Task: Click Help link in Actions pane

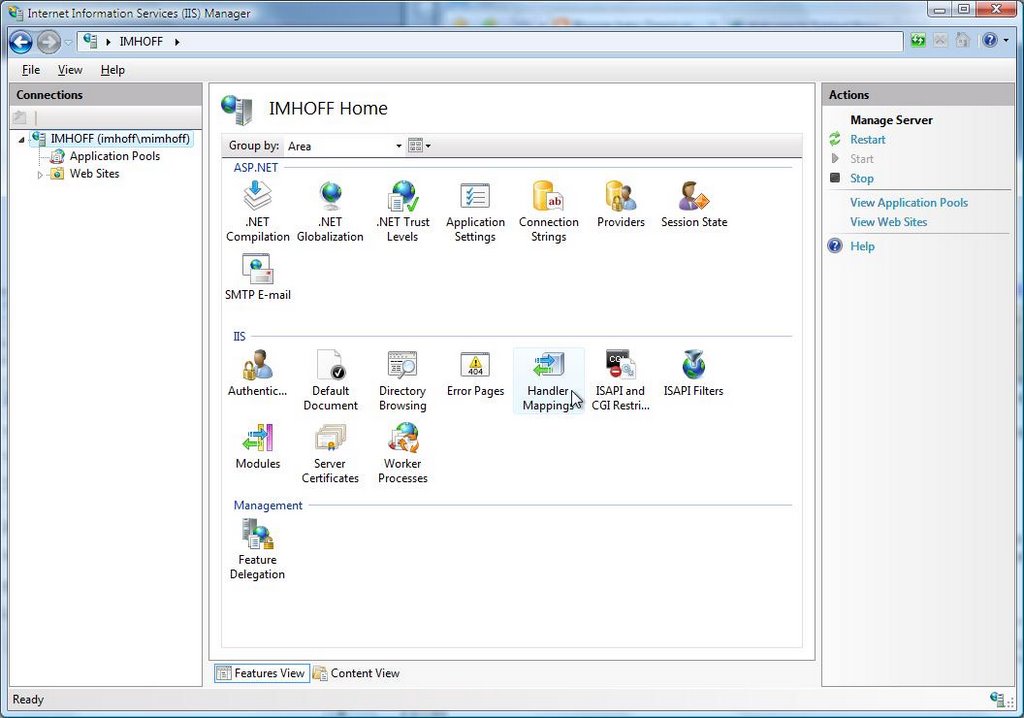Action: 862,246
